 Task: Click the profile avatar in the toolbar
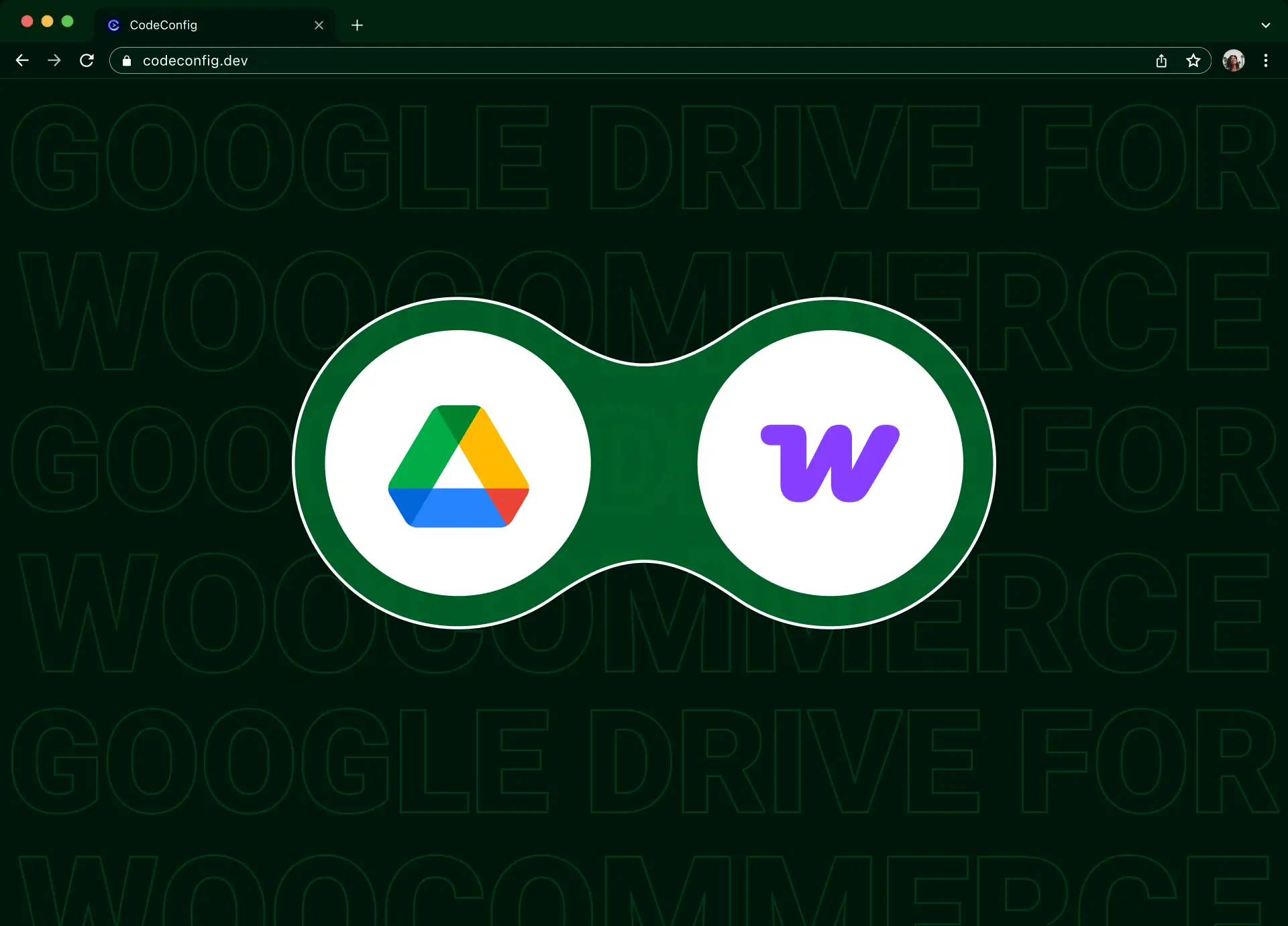1234,60
